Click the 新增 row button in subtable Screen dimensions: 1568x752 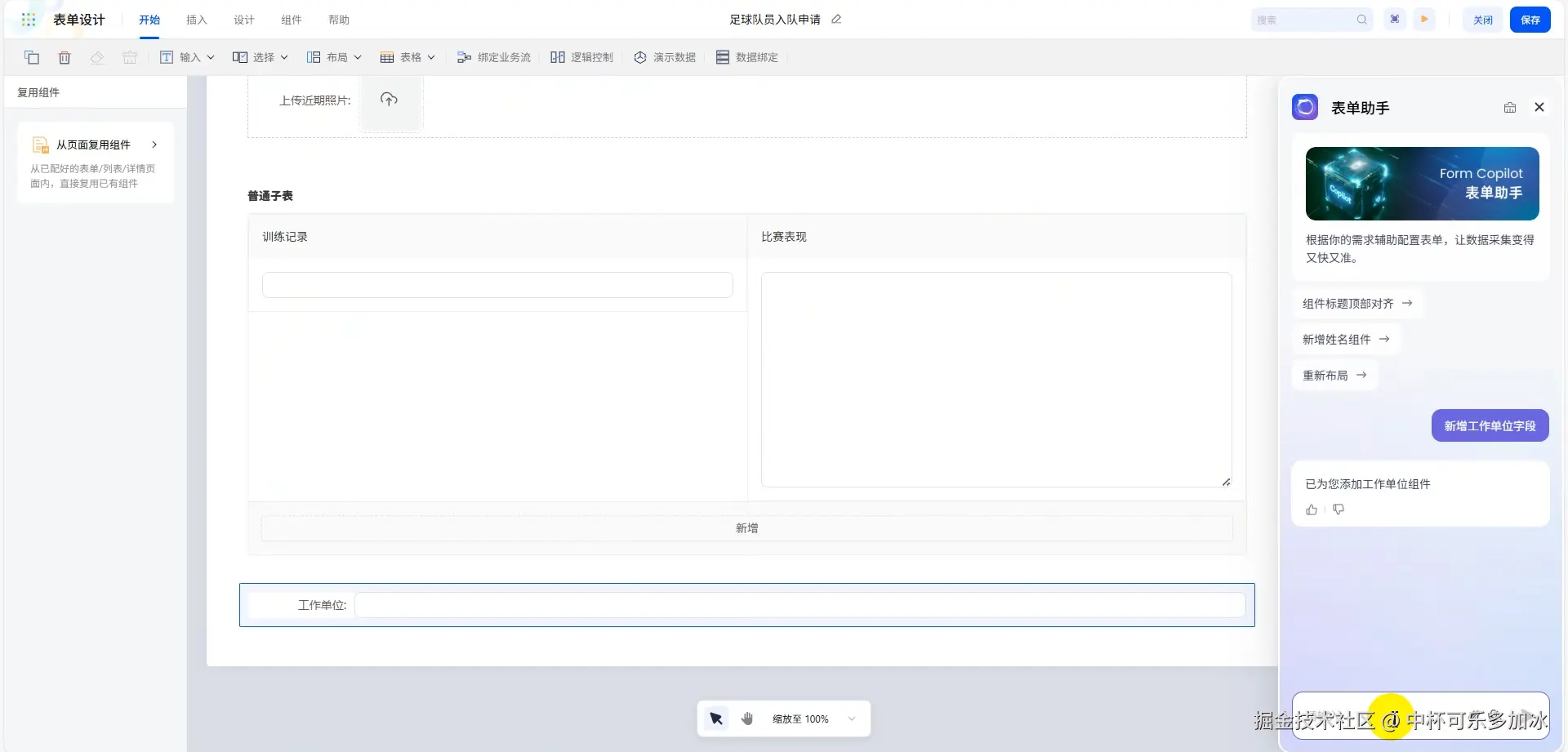point(746,528)
